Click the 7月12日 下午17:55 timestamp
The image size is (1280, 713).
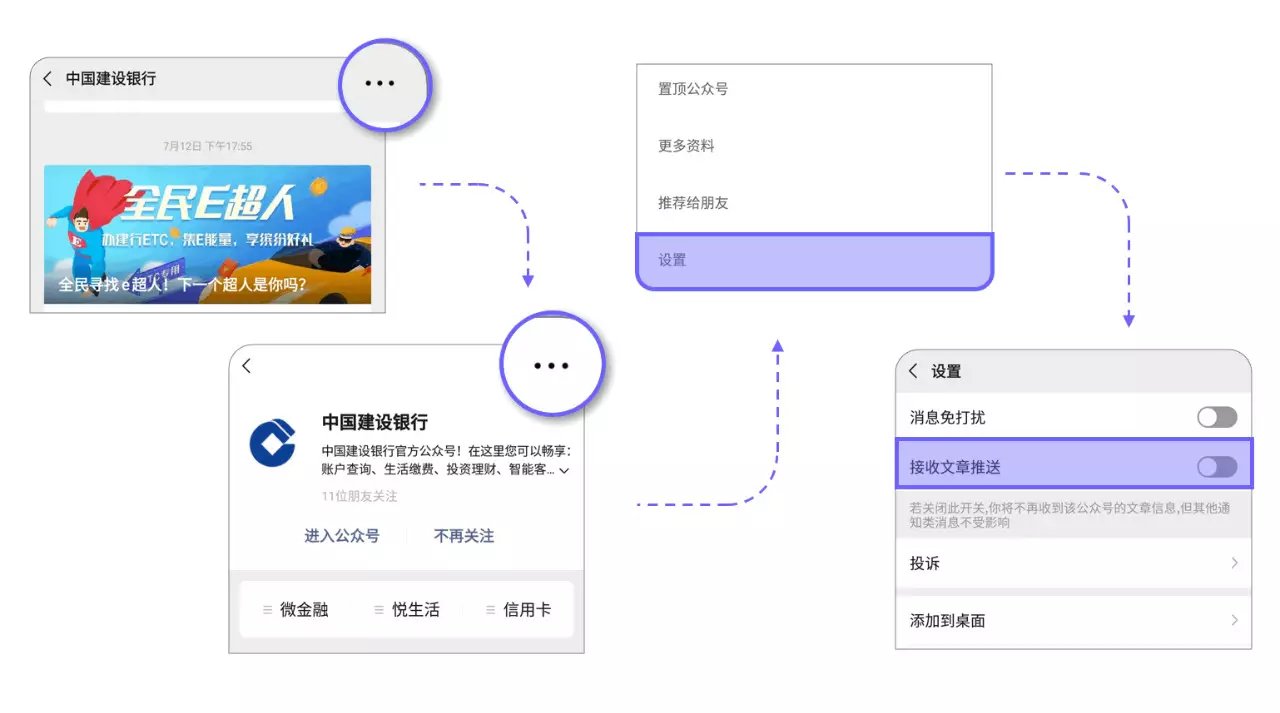tap(208, 146)
